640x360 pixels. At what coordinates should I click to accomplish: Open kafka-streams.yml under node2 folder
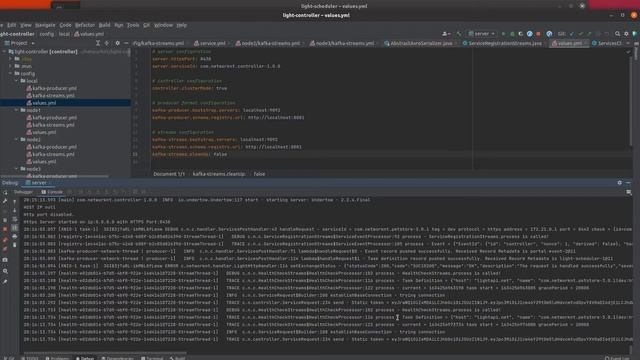pyautogui.click(x=51, y=154)
